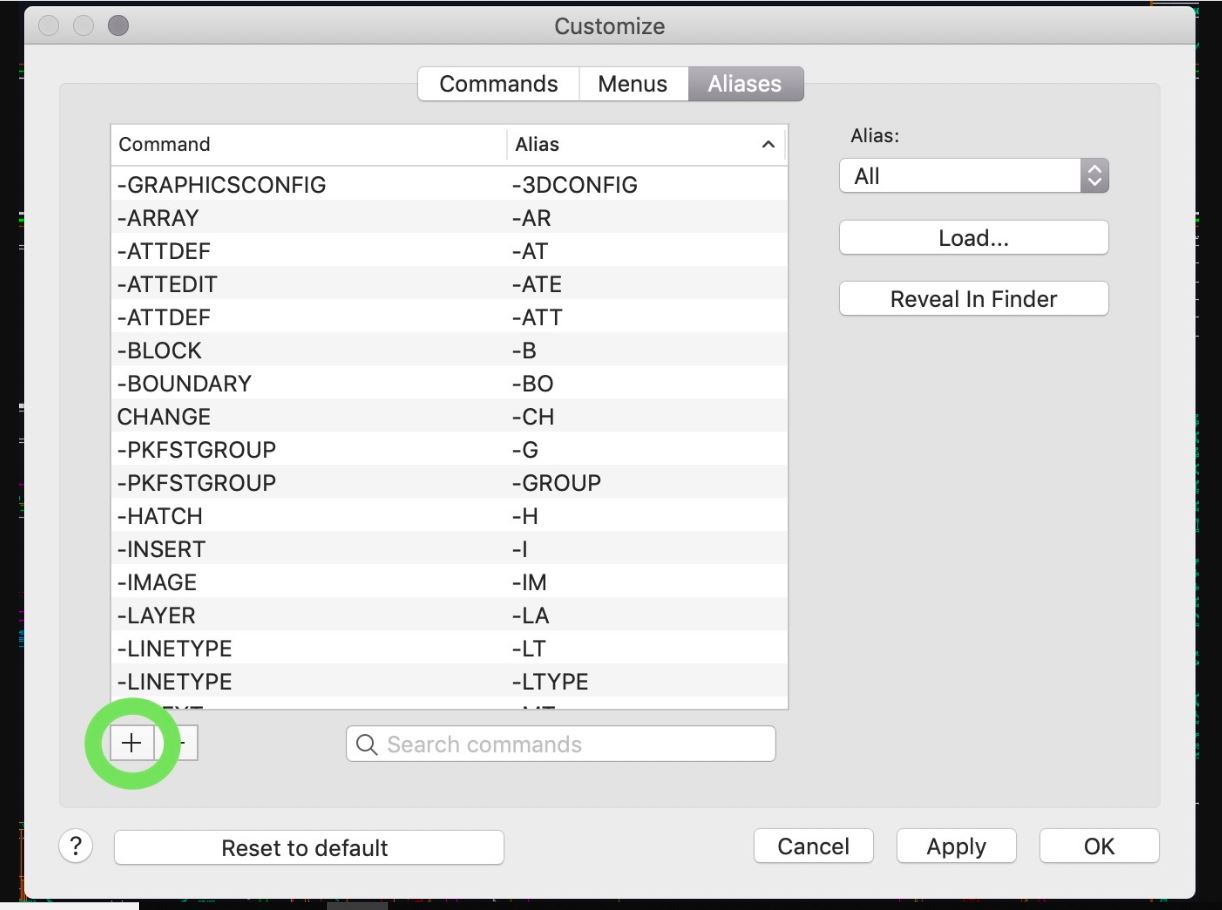Apply the alias changes
The image size is (1222, 910).
click(956, 846)
